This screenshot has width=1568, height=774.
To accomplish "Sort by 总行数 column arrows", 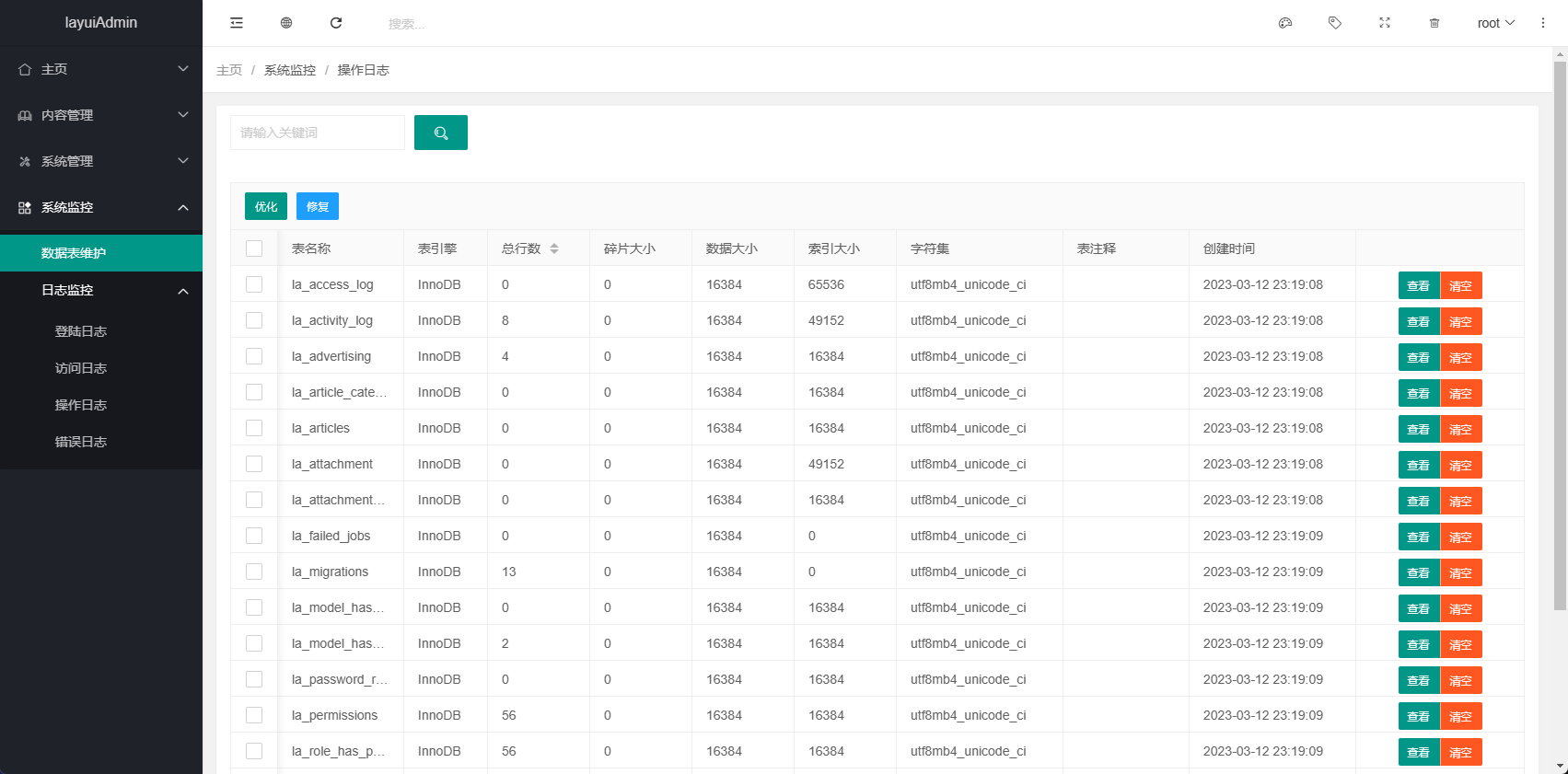I will click(x=554, y=248).
